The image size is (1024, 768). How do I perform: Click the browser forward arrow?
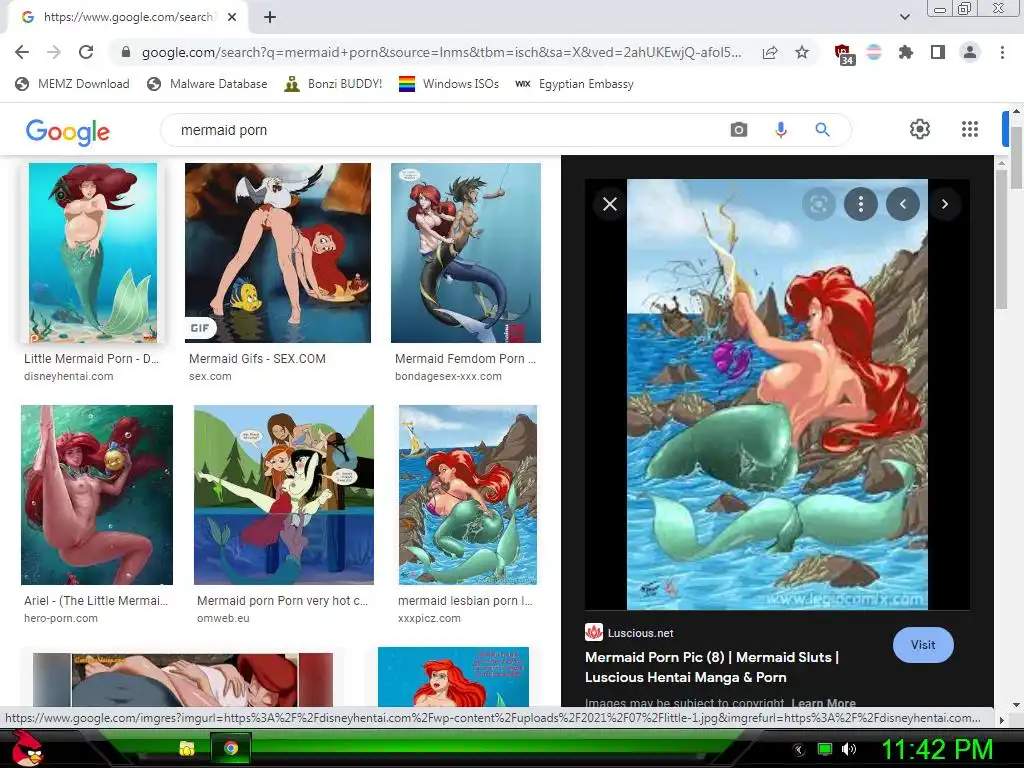54,52
